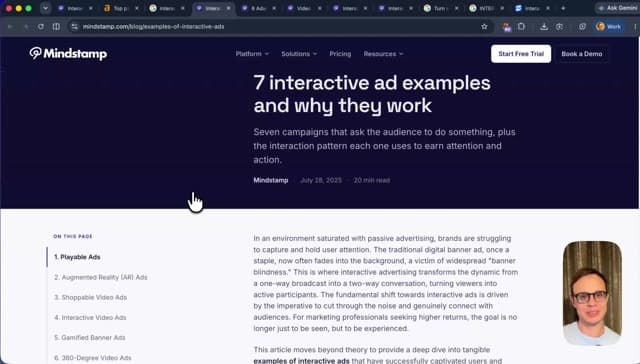This screenshot has width=640, height=364.
Task: Open the Extensions puzzle menu
Action: [x=521, y=27]
